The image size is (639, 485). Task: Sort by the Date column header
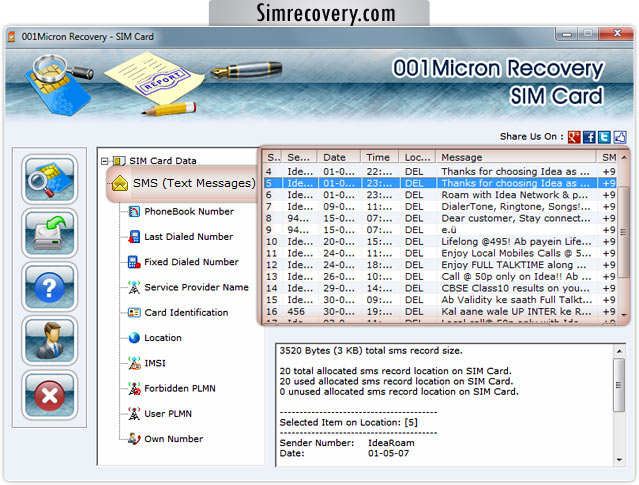[x=339, y=157]
